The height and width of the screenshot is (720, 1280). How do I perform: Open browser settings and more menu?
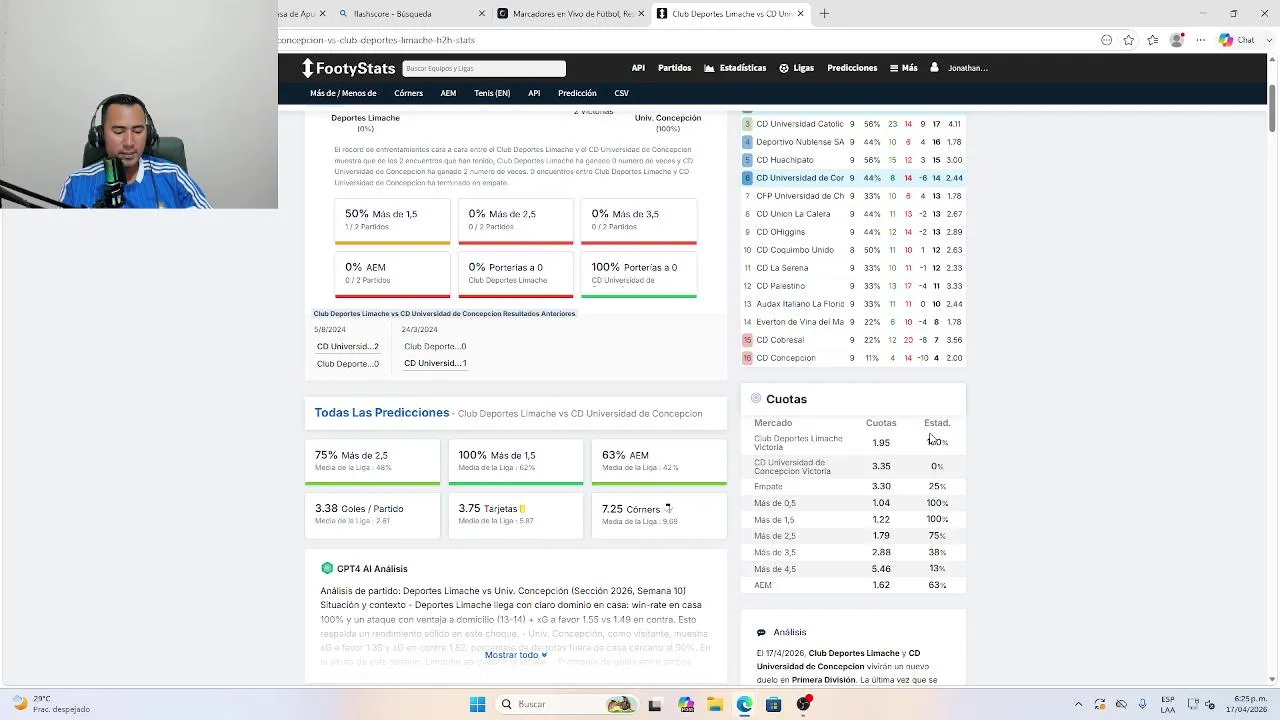(1201, 40)
